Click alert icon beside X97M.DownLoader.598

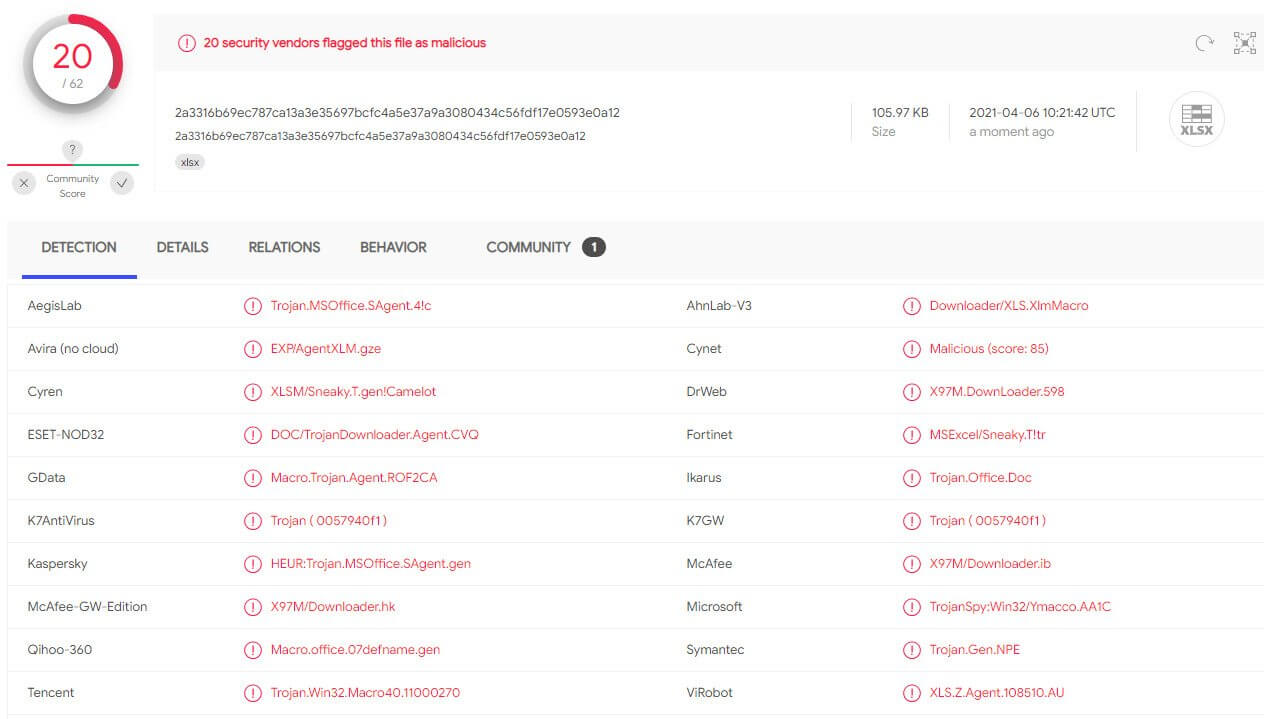tap(911, 392)
